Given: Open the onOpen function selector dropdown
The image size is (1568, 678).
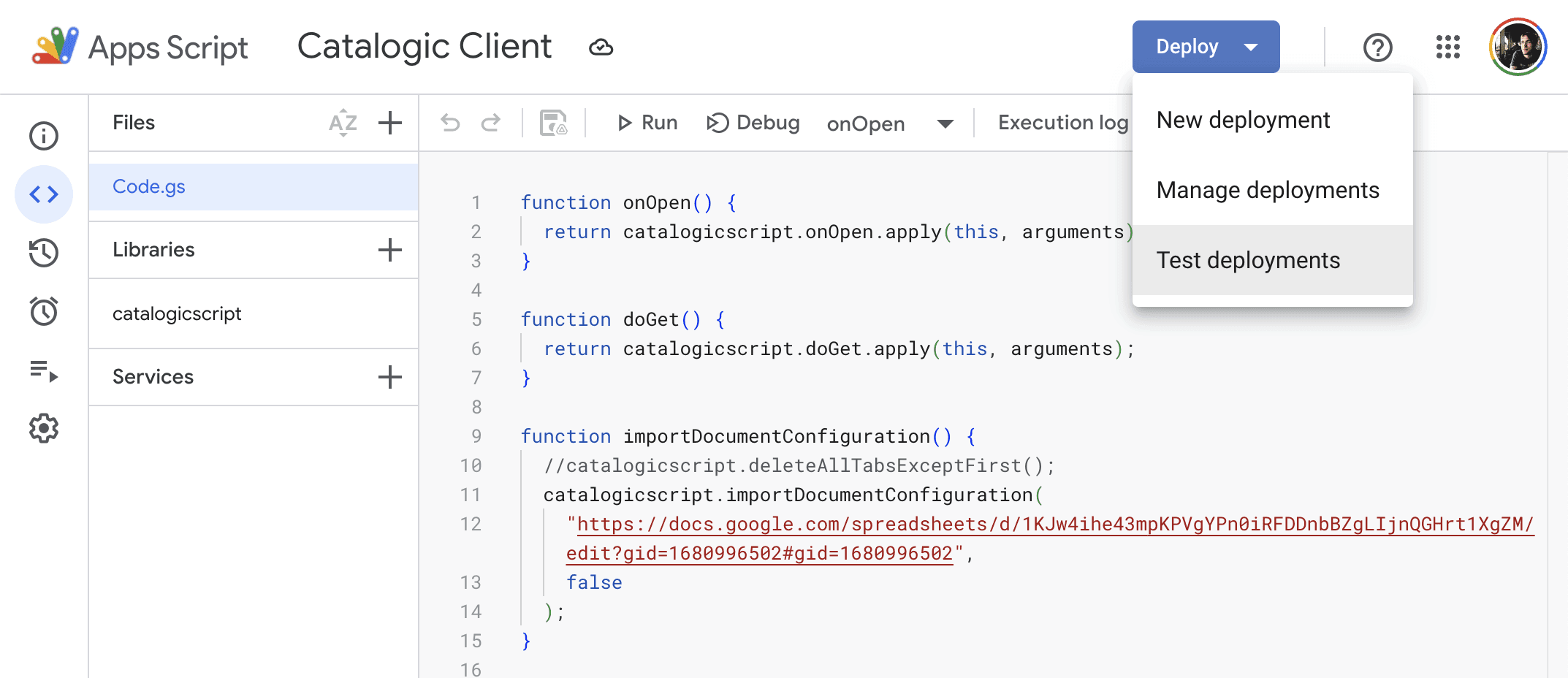Looking at the screenshot, I should coord(890,123).
